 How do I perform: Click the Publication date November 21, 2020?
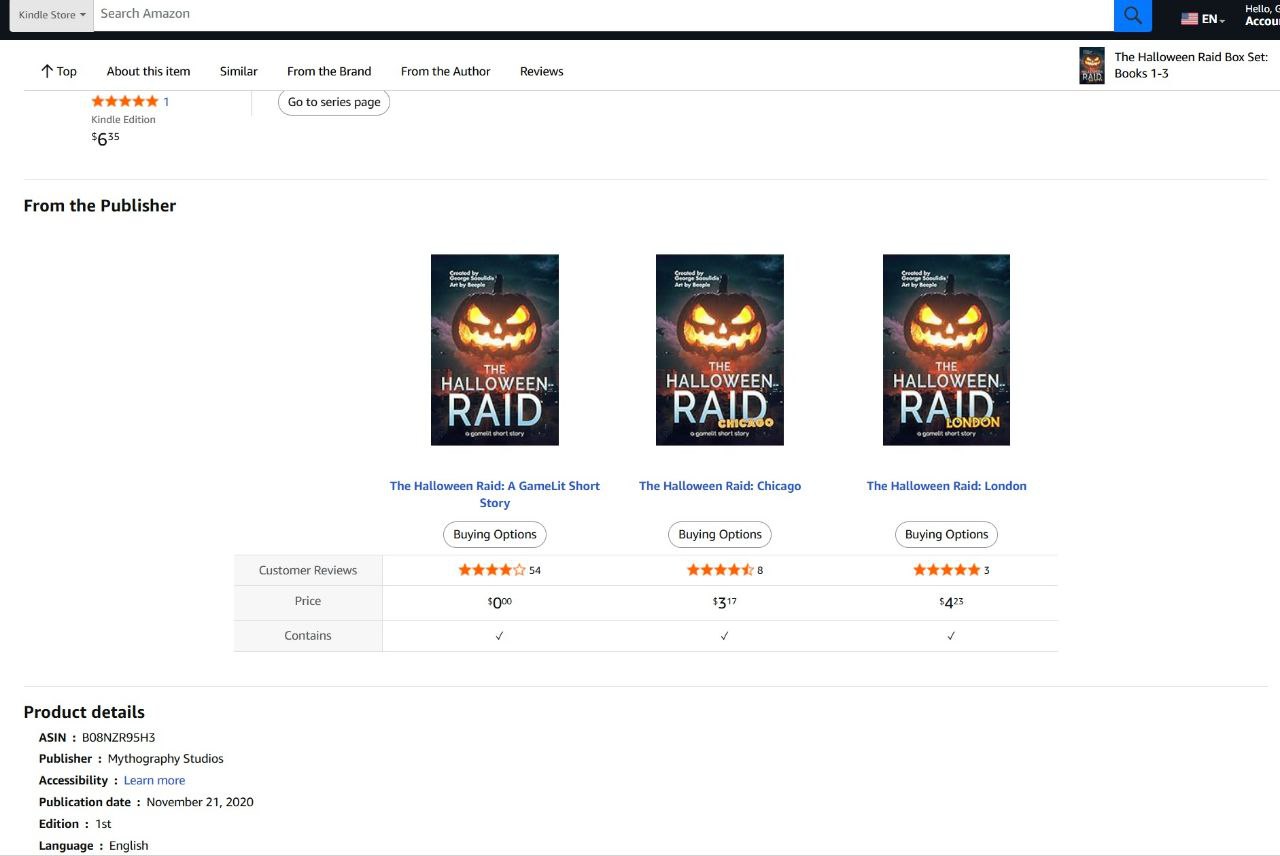200,802
